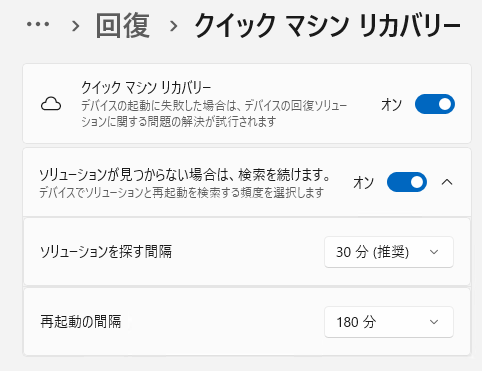Select the ソリューションを探す間隔 setting row label

[106, 252]
